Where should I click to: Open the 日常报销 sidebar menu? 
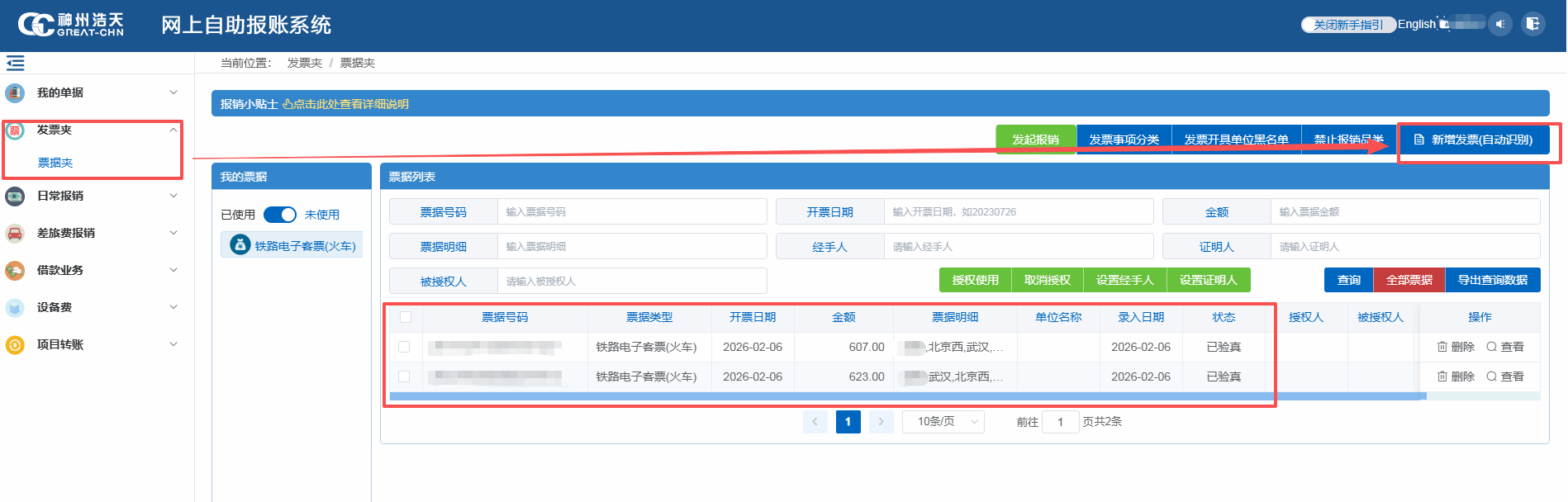[x=91, y=196]
